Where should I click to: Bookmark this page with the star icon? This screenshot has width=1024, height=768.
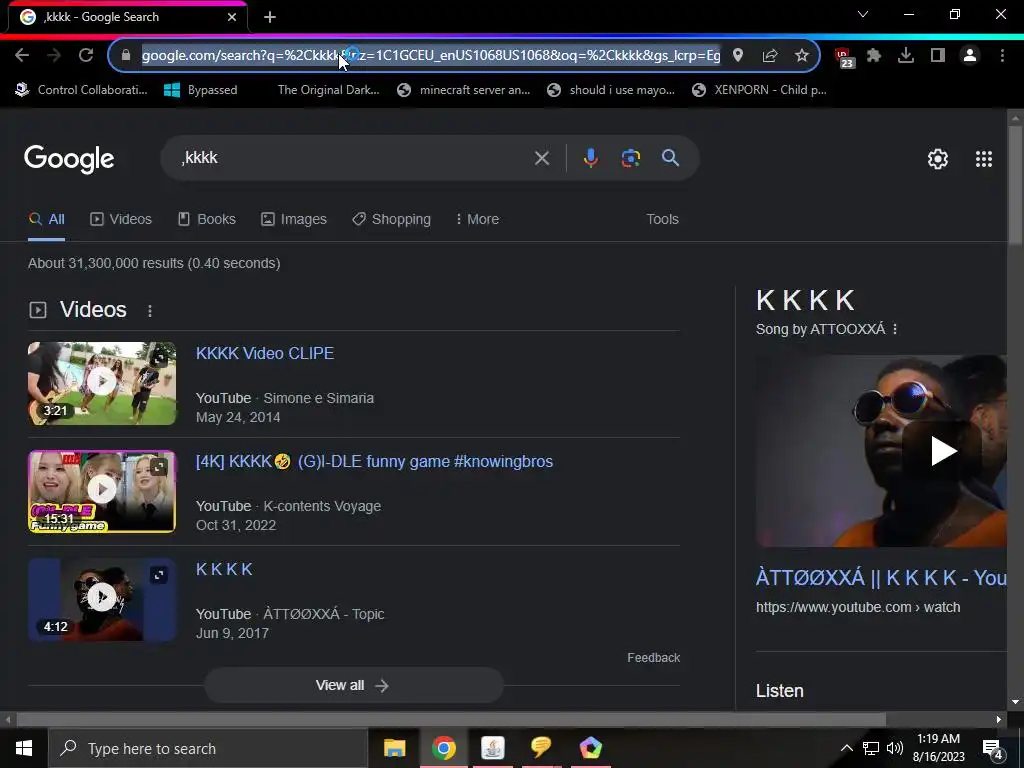point(802,56)
